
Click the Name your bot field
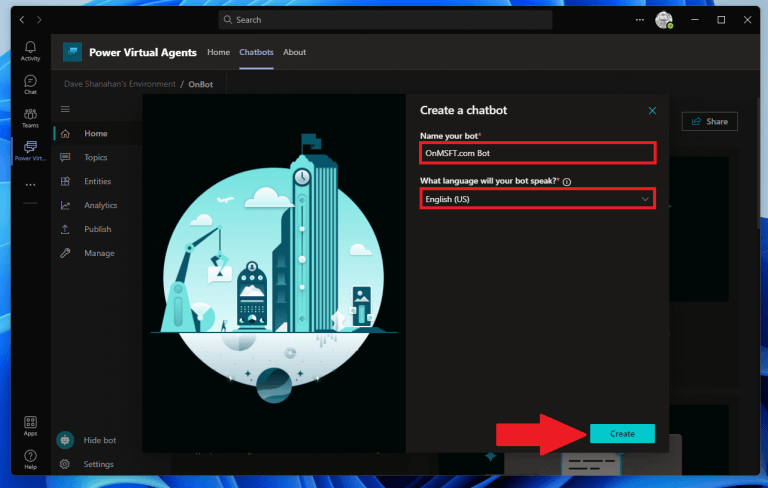tap(538, 153)
